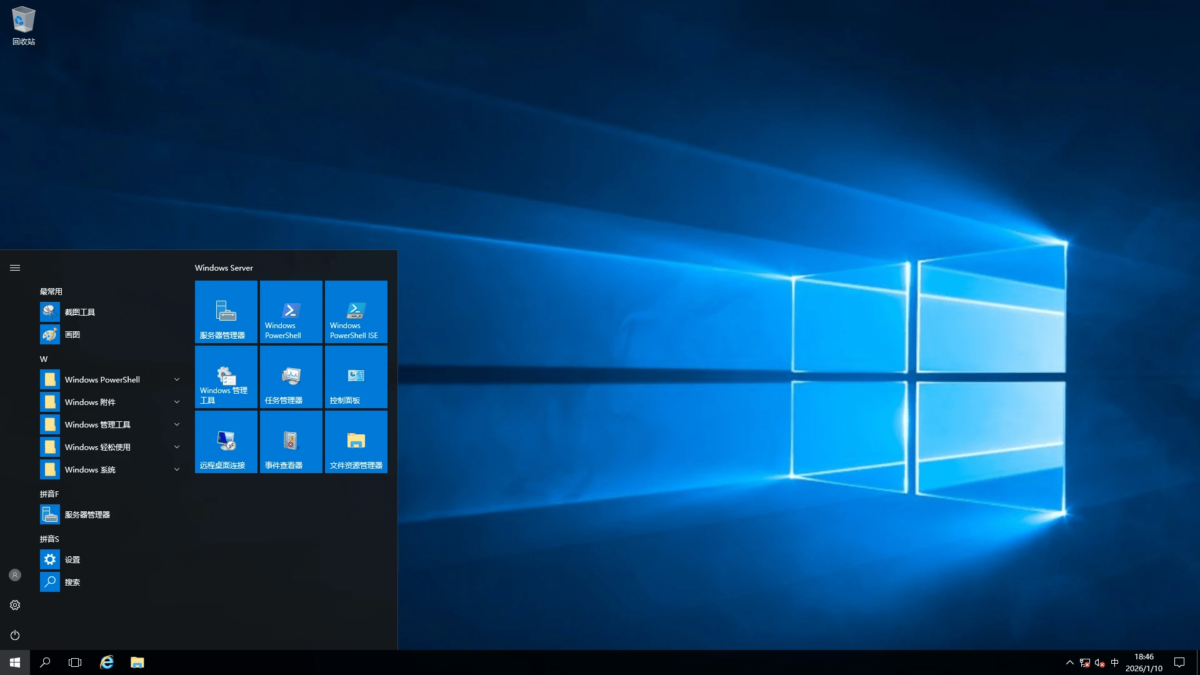Open the clock showing 2026/1/10
The height and width of the screenshot is (675, 1200).
click(1146, 662)
